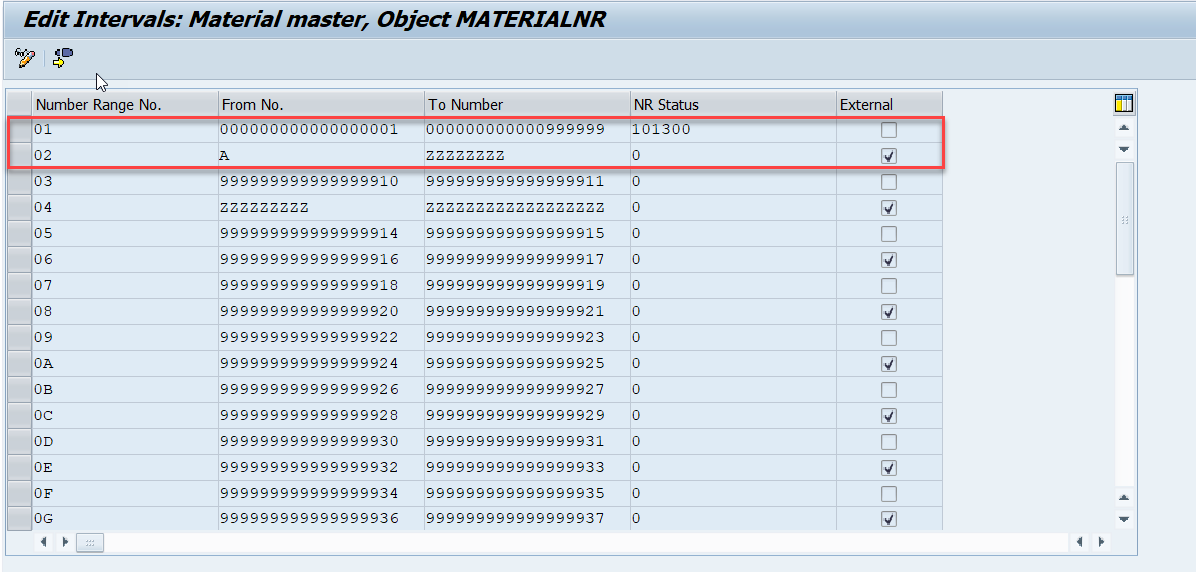Select the To Number column header

[x=526, y=104]
